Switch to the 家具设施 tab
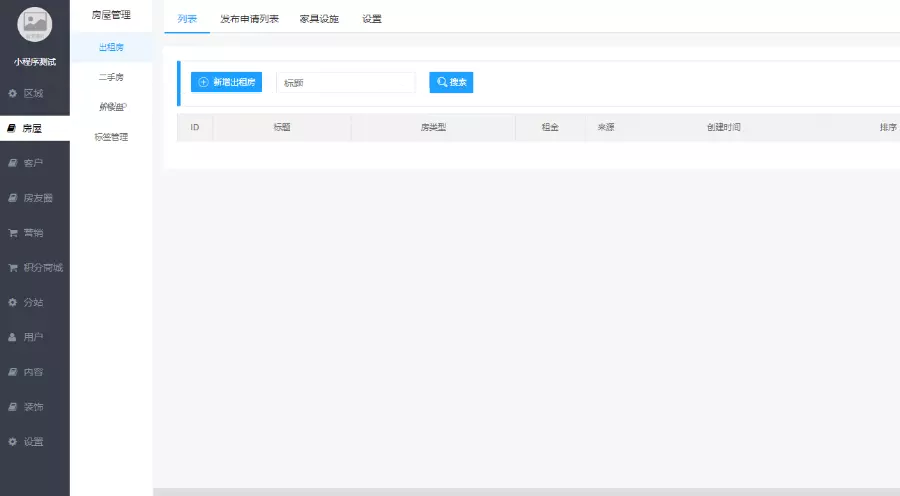This screenshot has height=496, width=900. point(319,19)
